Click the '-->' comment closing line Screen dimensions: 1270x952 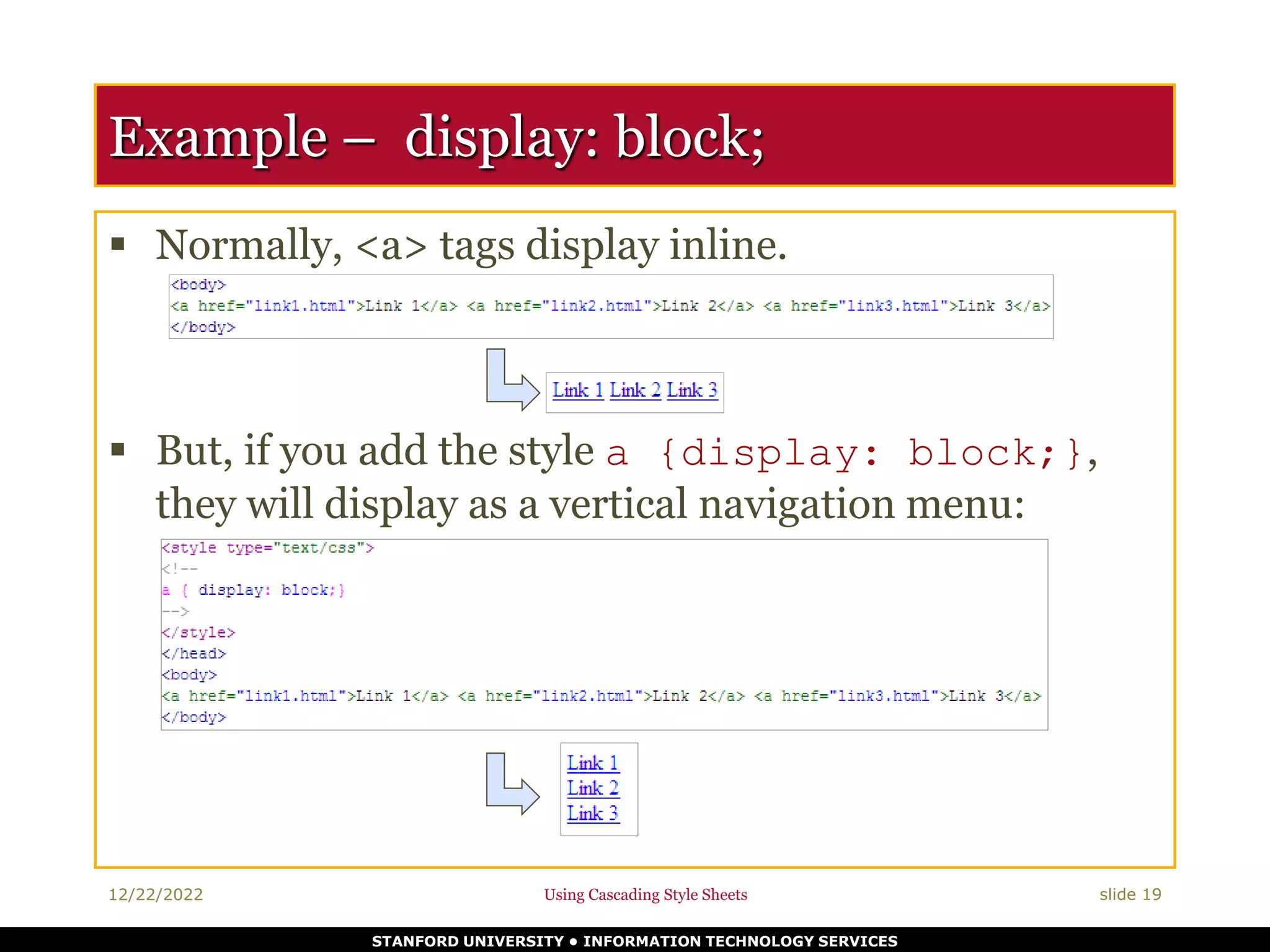coord(175,611)
